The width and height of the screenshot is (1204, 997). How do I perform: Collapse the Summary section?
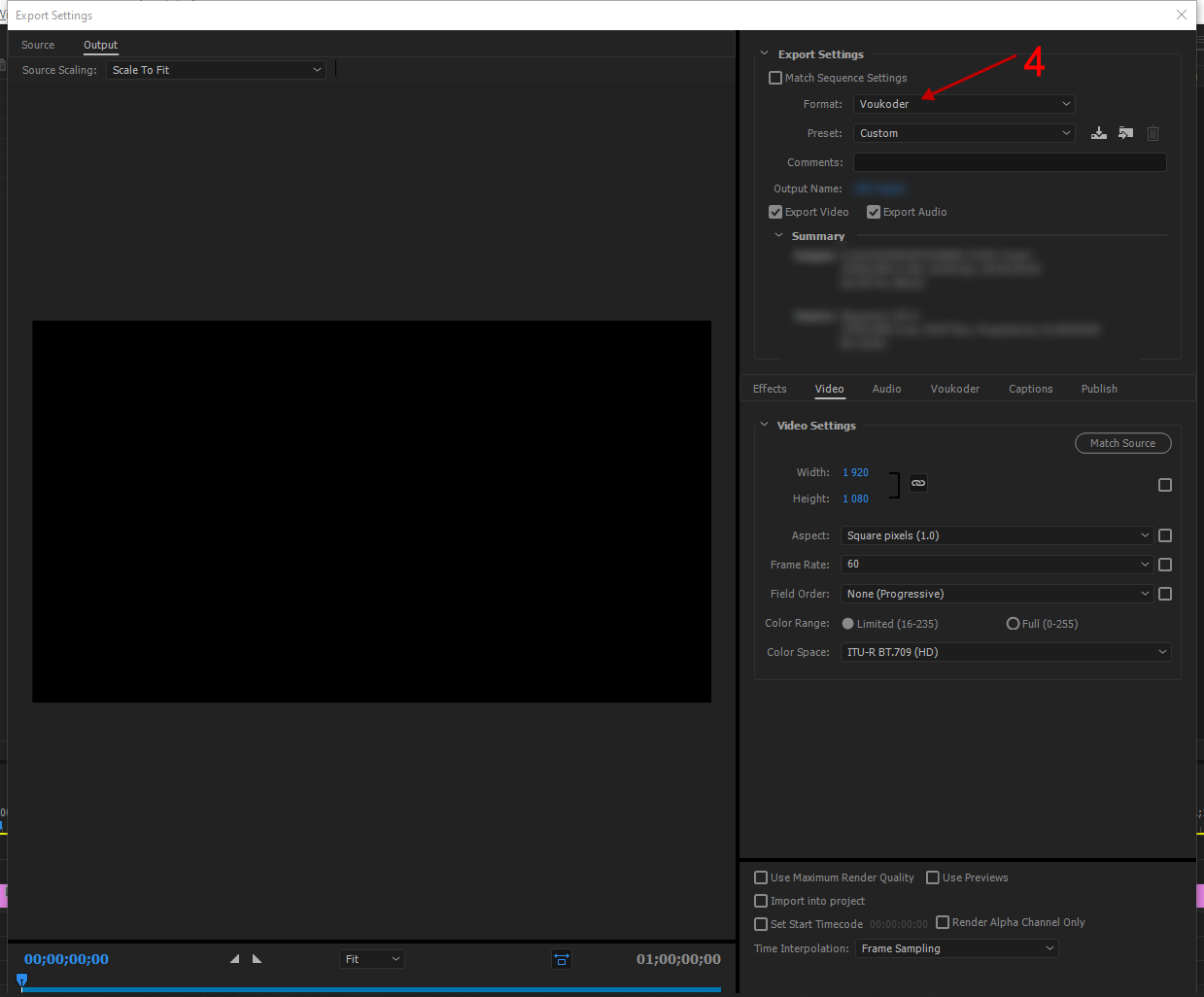778,236
